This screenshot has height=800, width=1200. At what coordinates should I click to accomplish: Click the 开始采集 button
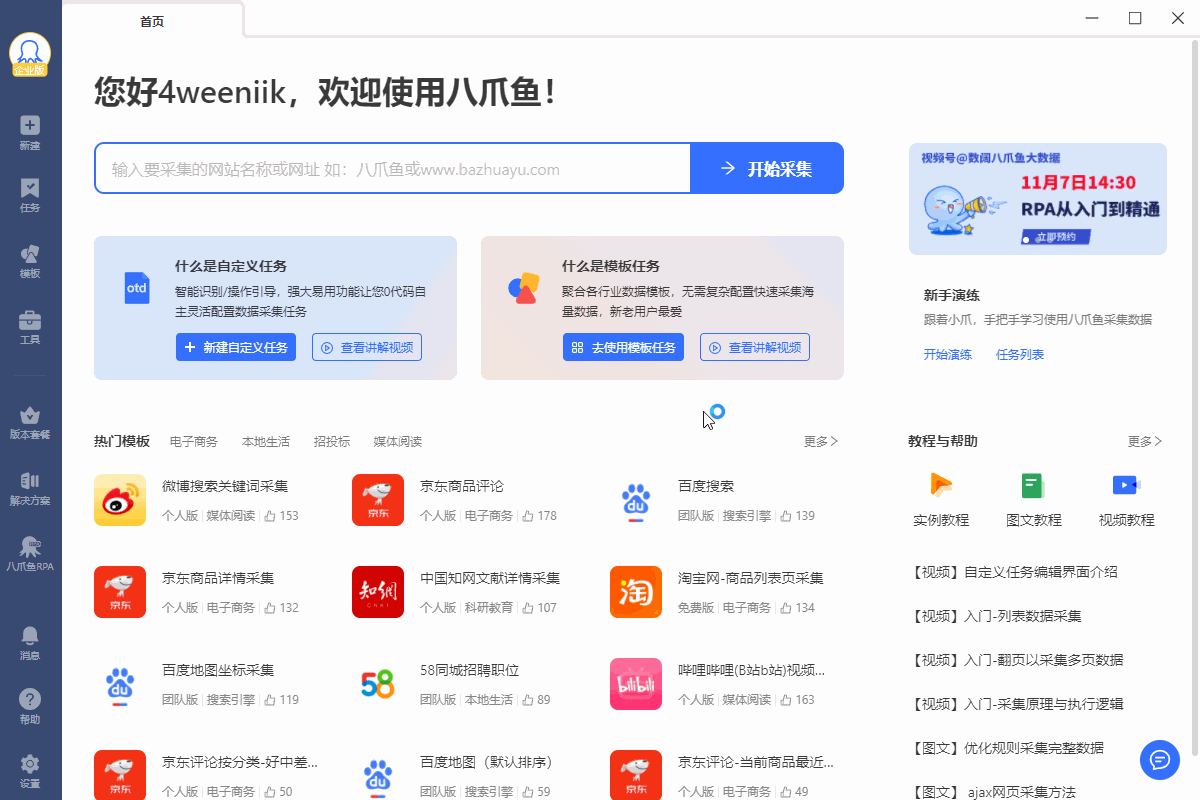(767, 168)
